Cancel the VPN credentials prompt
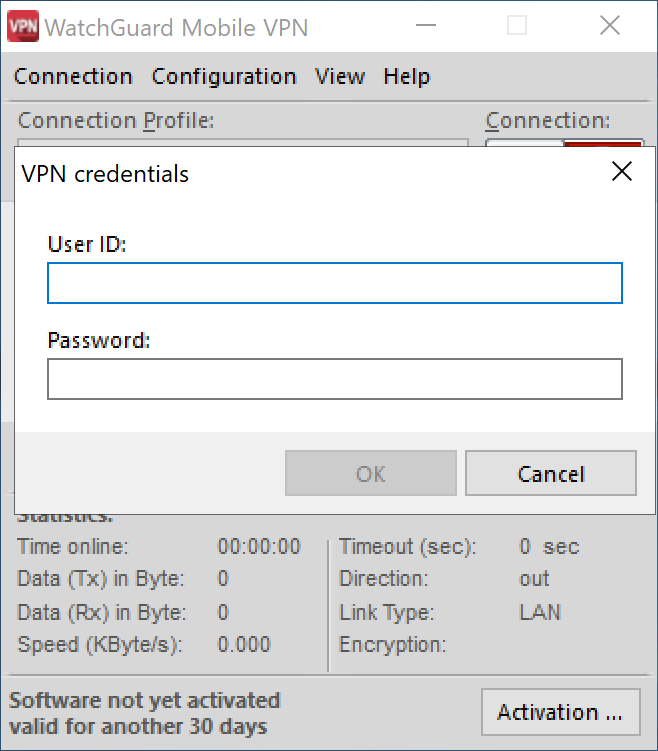The width and height of the screenshot is (658, 751). pos(551,473)
